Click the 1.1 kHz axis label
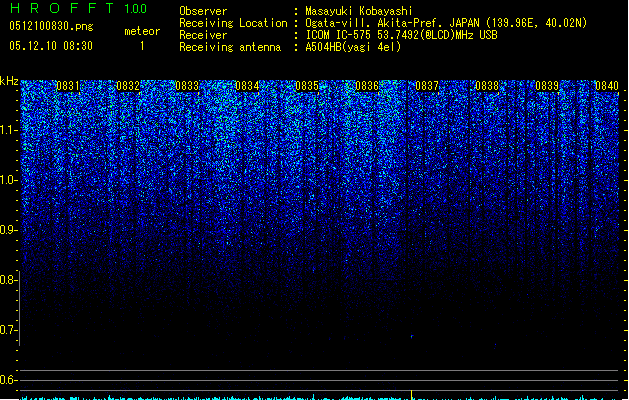629x400 pixels. 8,130
